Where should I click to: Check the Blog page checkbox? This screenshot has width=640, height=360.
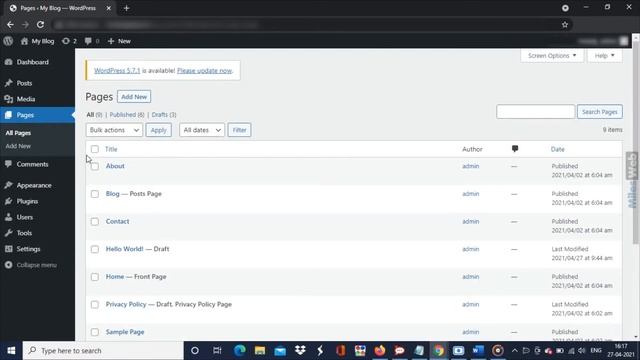pyautogui.click(x=95, y=194)
